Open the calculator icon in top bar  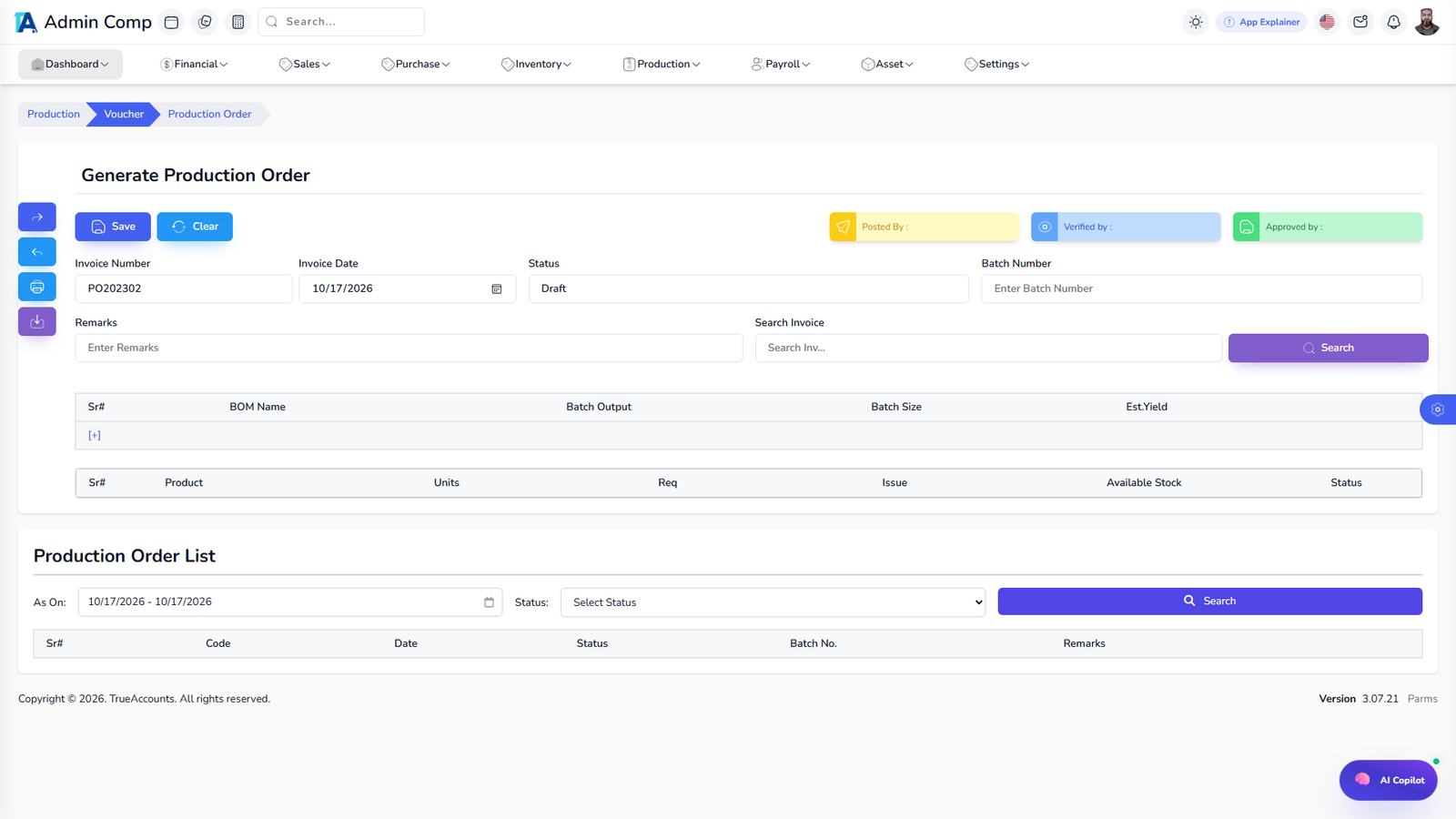[238, 22]
